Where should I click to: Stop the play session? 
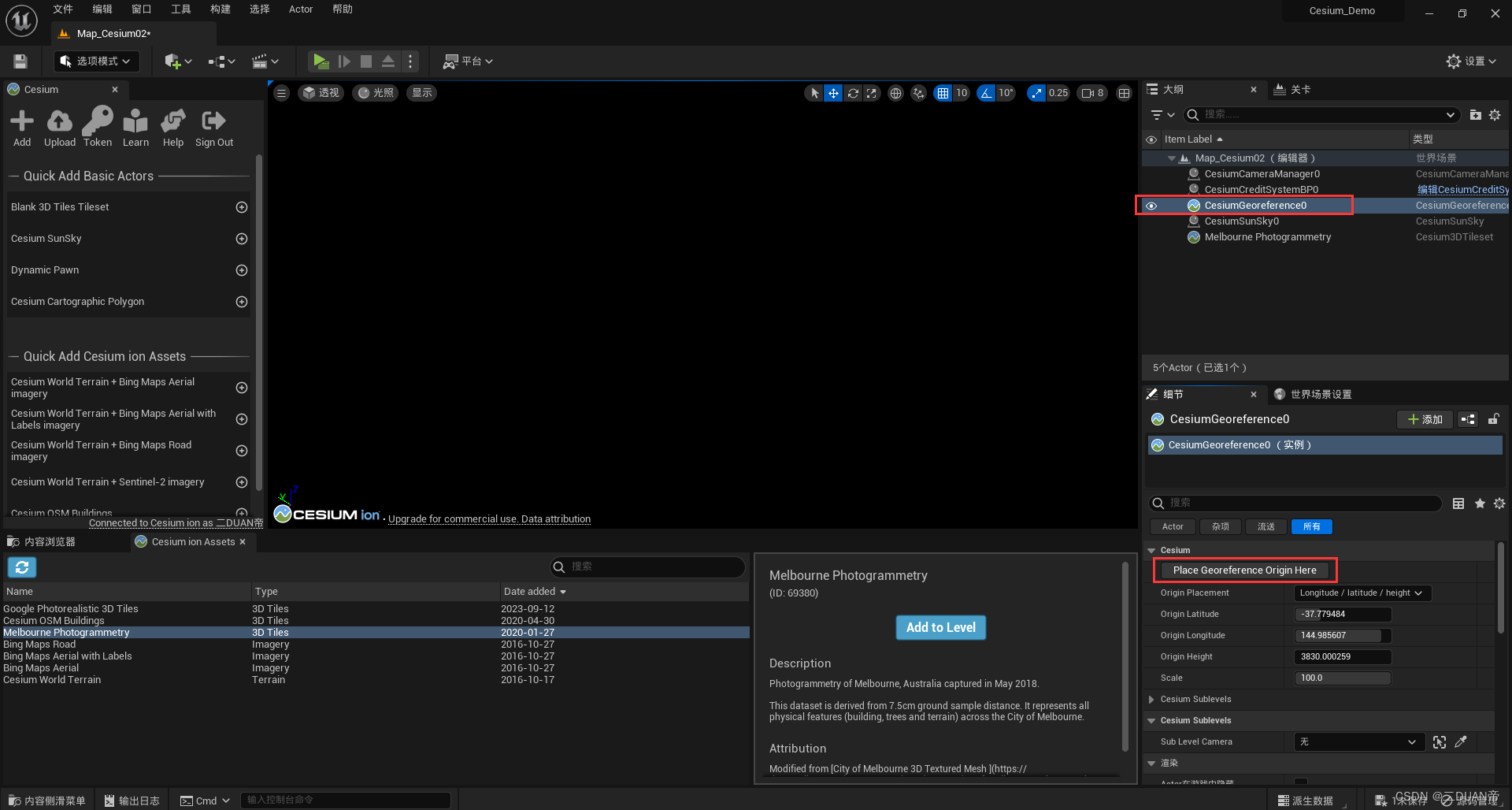coord(366,61)
